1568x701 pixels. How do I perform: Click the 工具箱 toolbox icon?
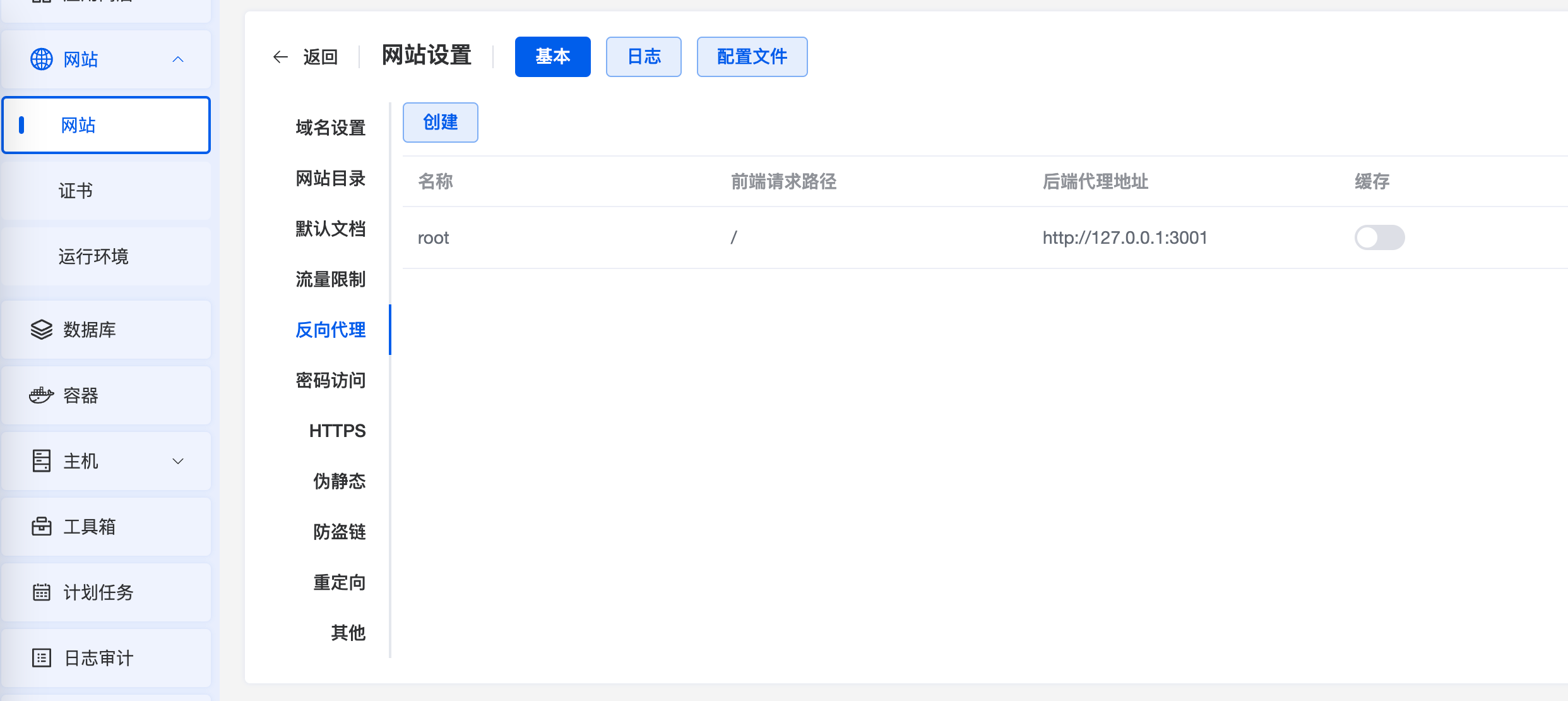tap(42, 527)
